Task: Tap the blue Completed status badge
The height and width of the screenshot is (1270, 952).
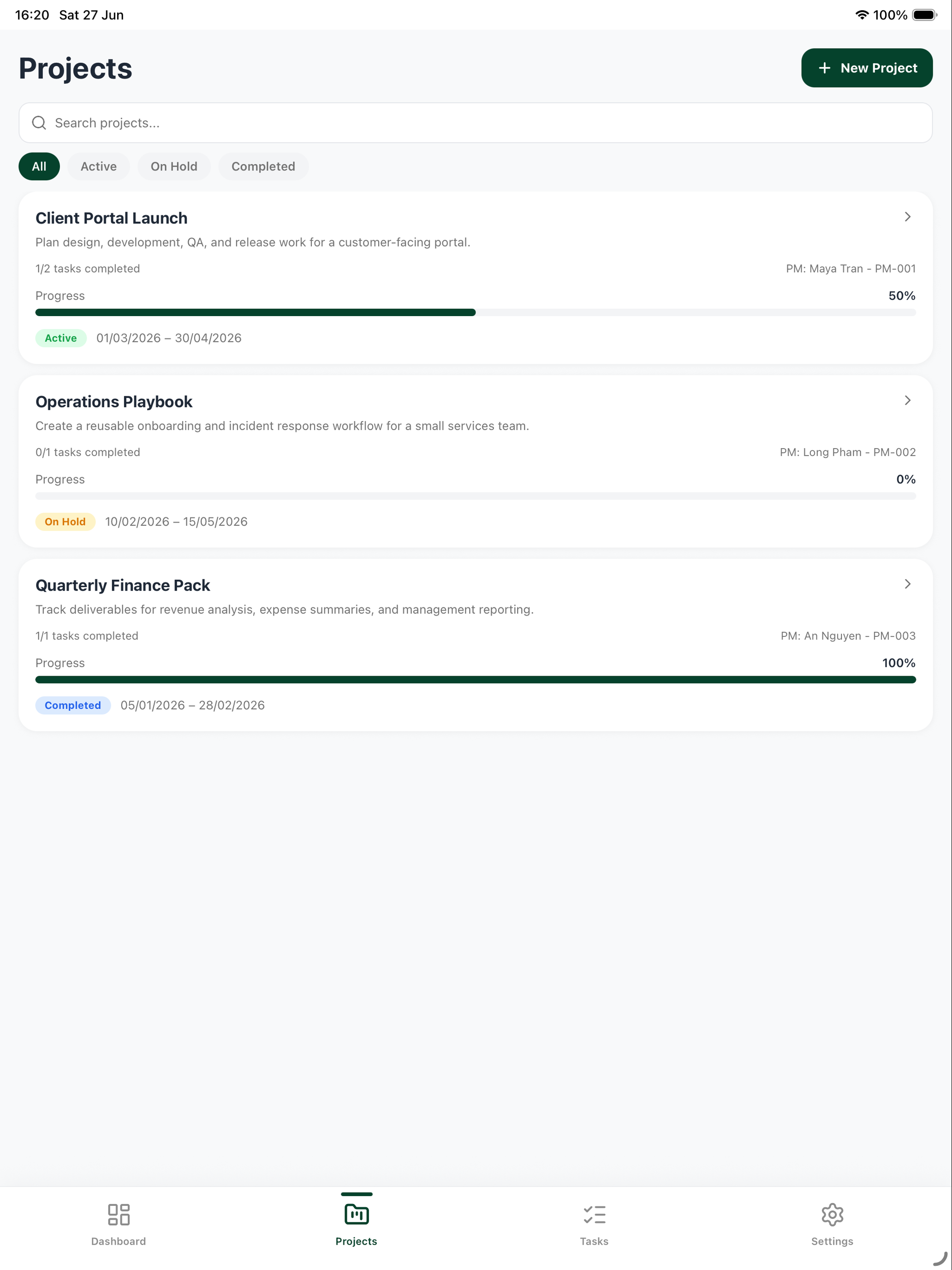Action: click(x=73, y=706)
